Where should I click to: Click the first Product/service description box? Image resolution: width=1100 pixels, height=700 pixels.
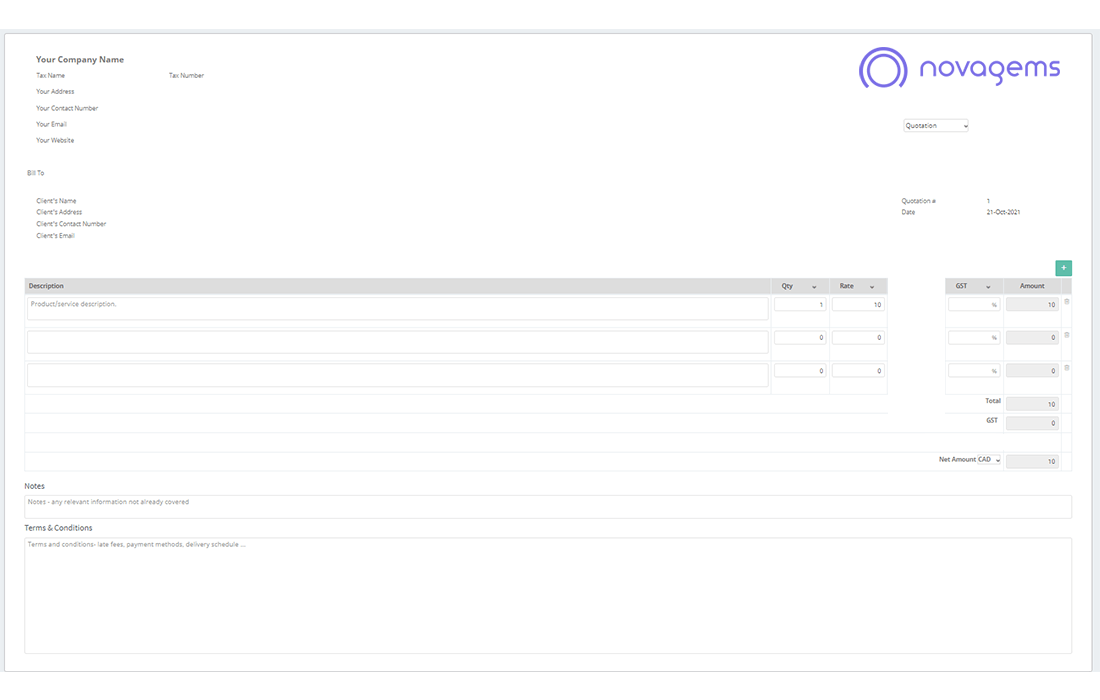pos(397,308)
